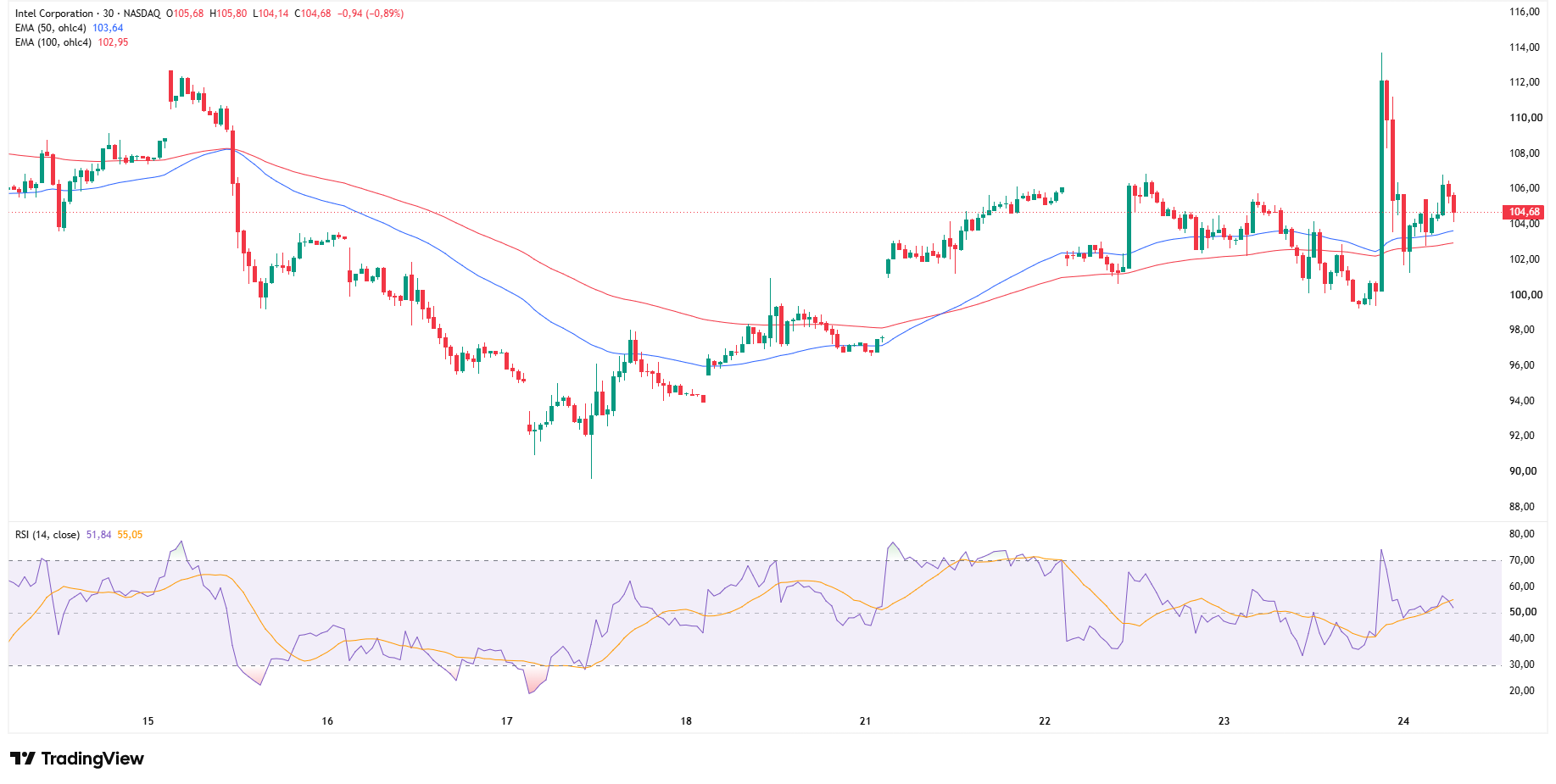Click the Intel Corporation symbol title
Viewport: 1556px width, 784px height.
54,14
